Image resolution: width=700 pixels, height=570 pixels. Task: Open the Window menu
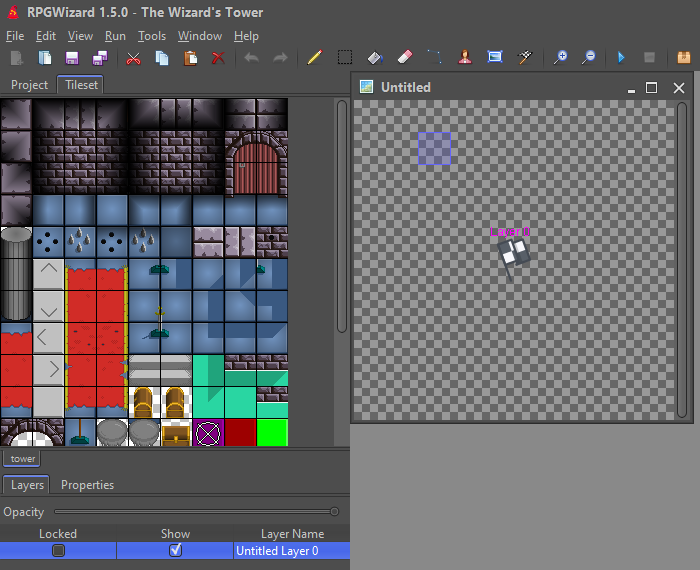pos(200,36)
